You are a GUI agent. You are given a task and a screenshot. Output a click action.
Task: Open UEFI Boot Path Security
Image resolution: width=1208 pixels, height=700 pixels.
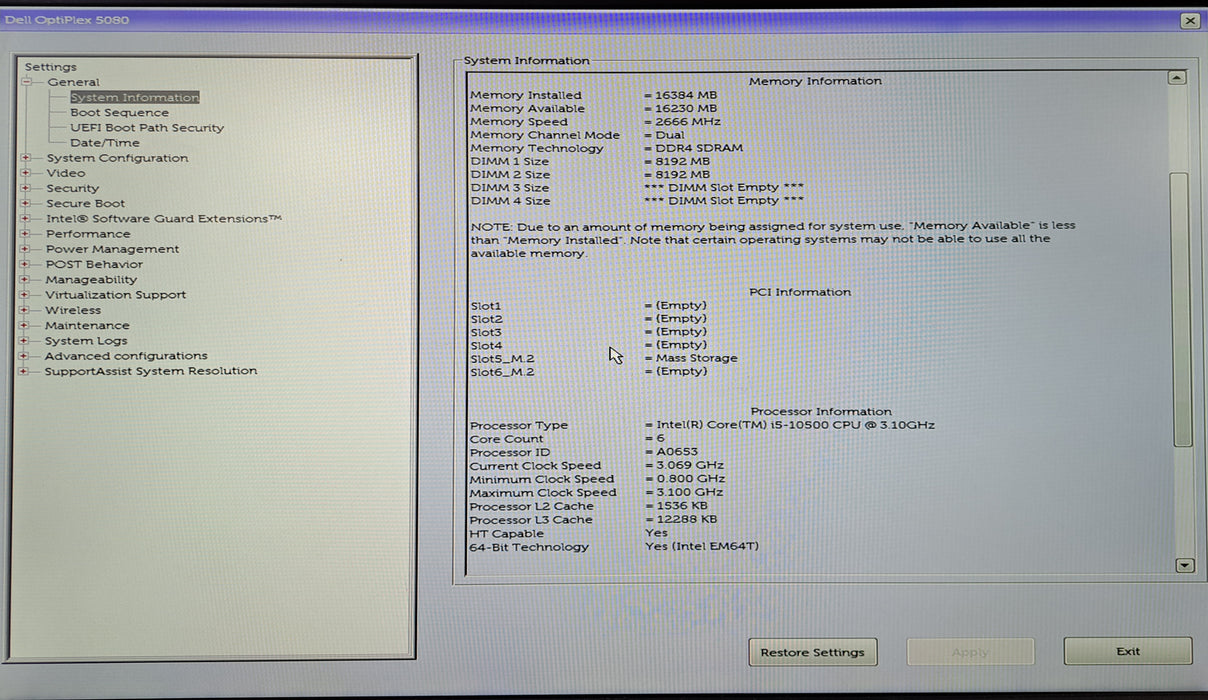(x=146, y=128)
